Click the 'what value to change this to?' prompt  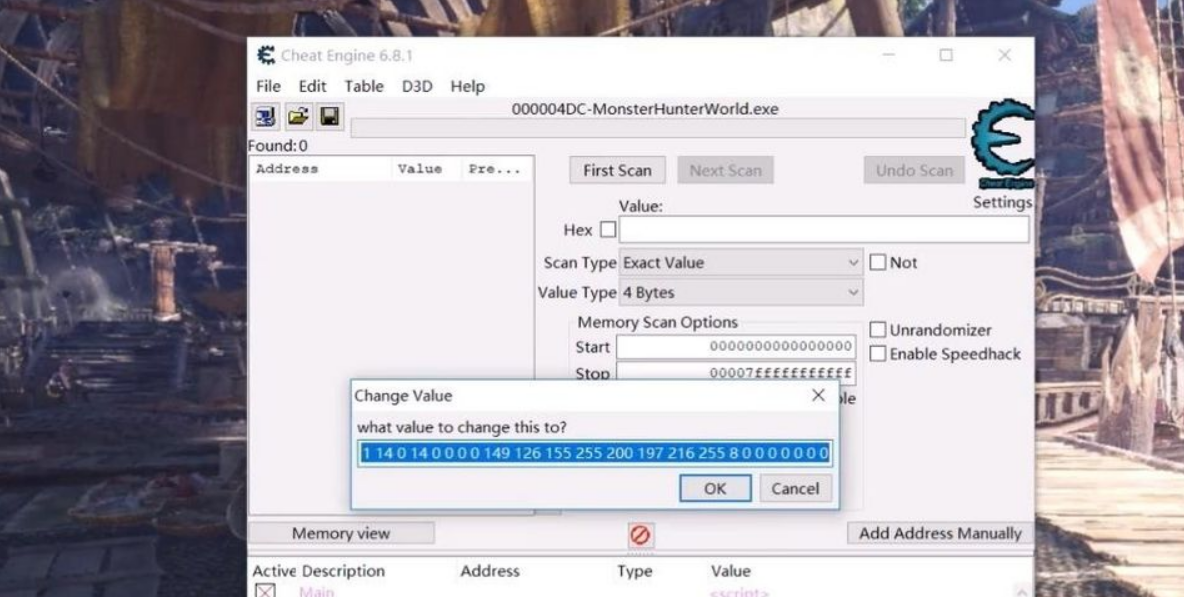click(x=461, y=427)
